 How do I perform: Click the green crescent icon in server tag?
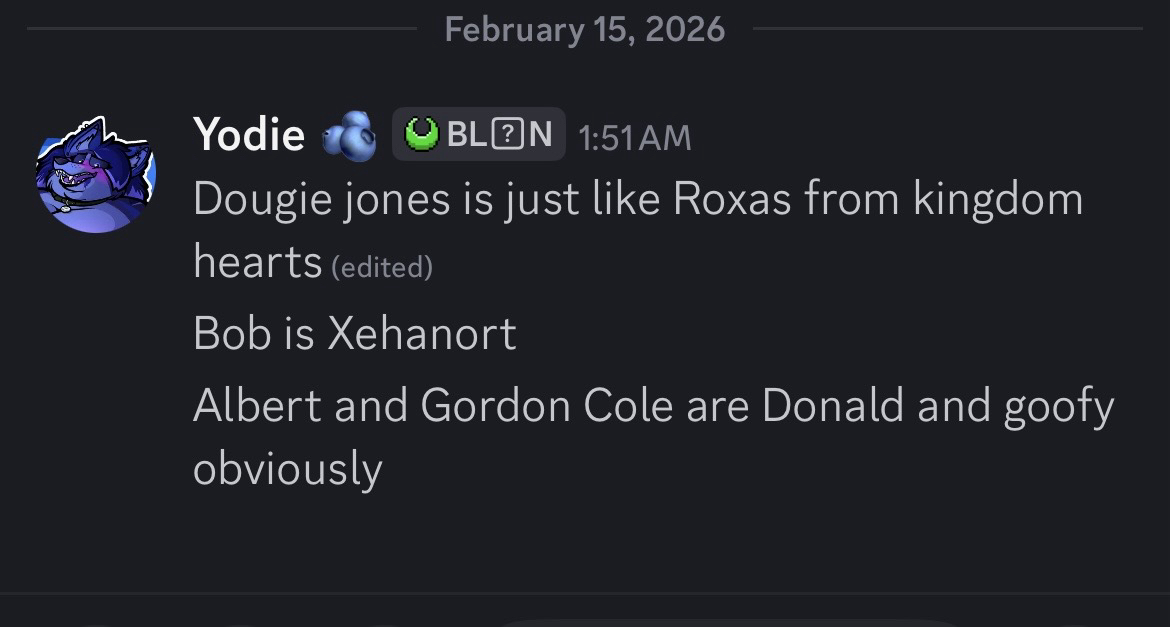pos(422,134)
